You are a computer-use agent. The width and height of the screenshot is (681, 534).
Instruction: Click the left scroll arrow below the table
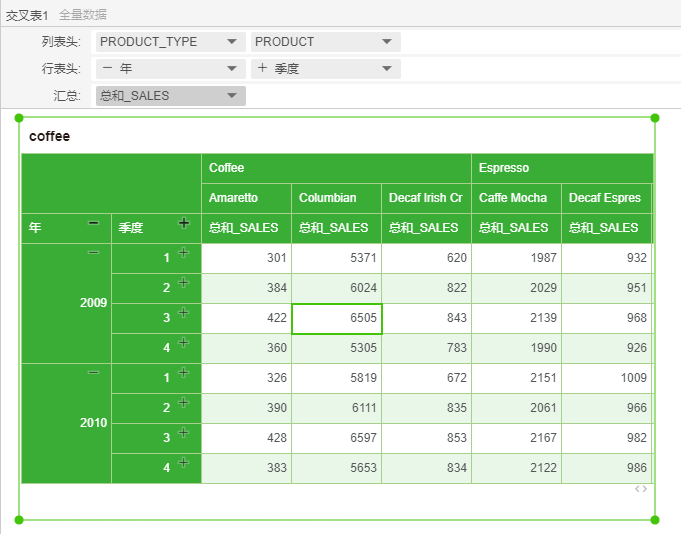pyautogui.click(x=637, y=489)
